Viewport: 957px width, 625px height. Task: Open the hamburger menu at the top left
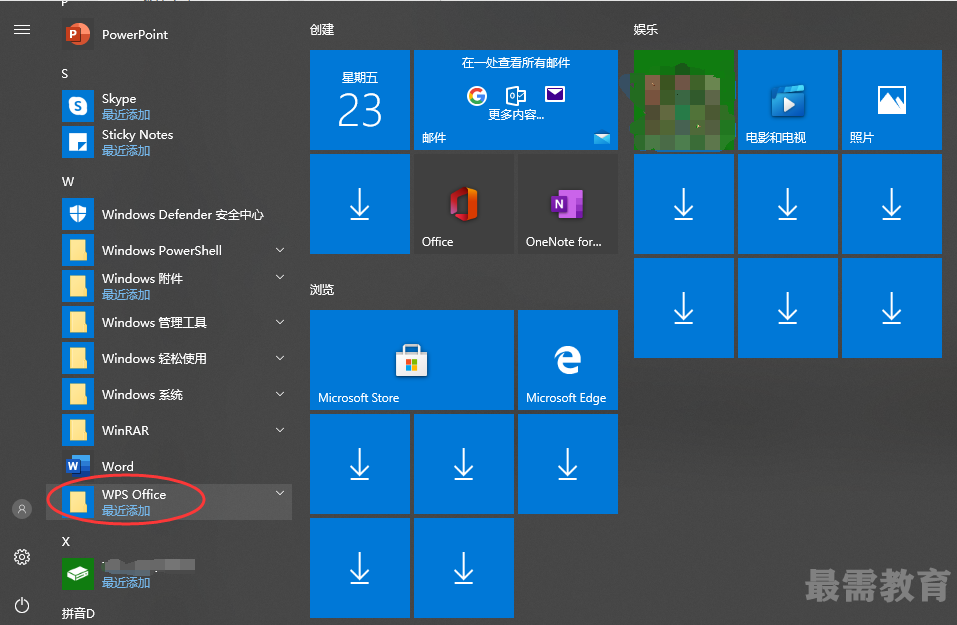tap(22, 29)
